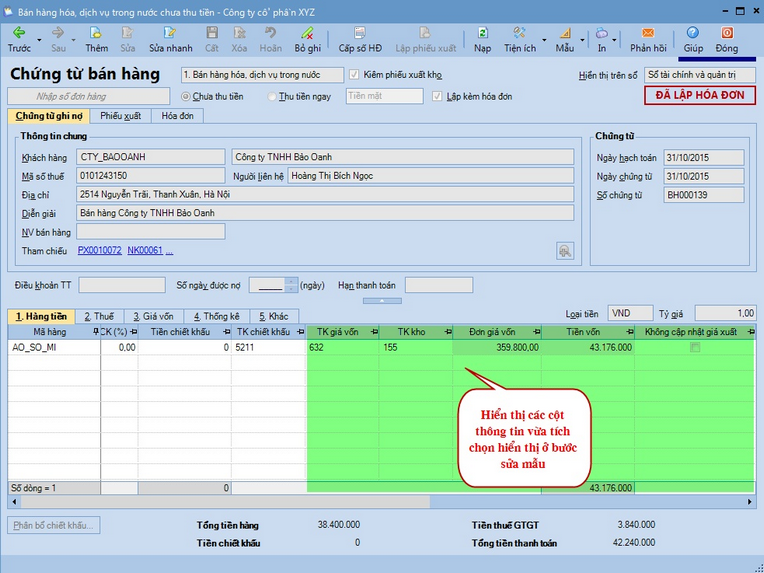Open reference link PX0010072

click(99, 250)
